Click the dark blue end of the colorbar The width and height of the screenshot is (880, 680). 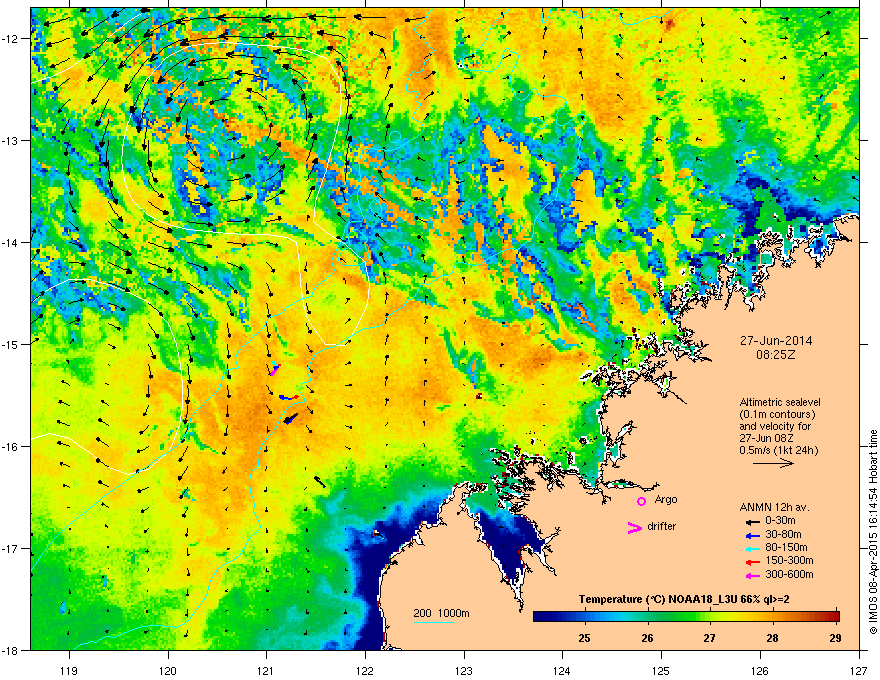(539, 616)
